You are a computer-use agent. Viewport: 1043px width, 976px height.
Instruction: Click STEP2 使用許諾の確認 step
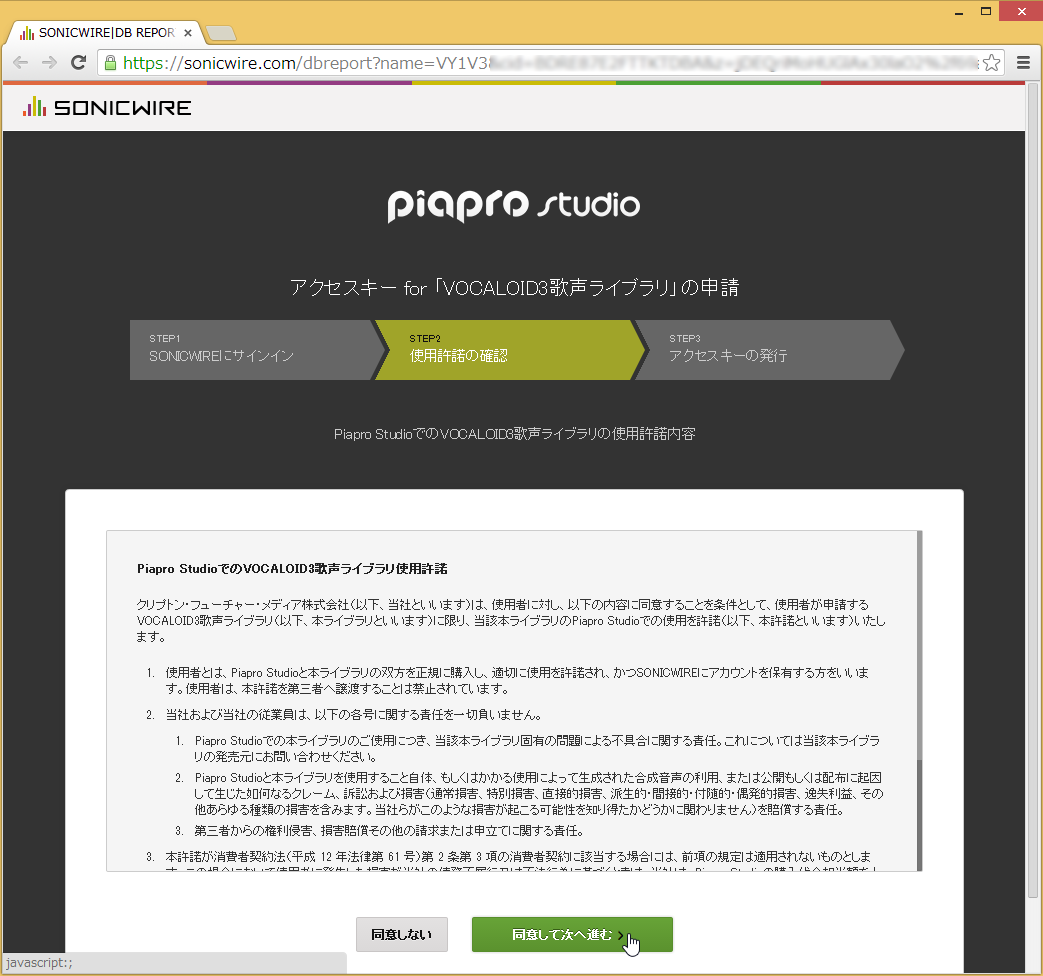505,349
